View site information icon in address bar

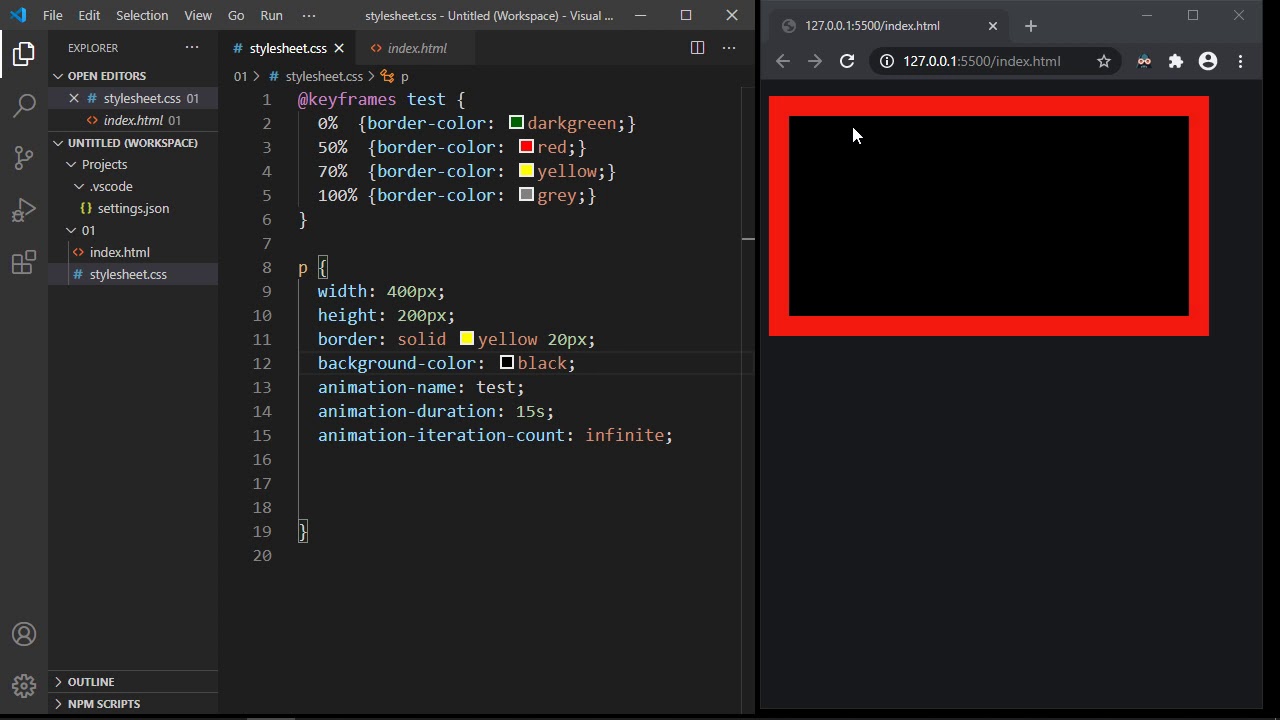point(886,61)
